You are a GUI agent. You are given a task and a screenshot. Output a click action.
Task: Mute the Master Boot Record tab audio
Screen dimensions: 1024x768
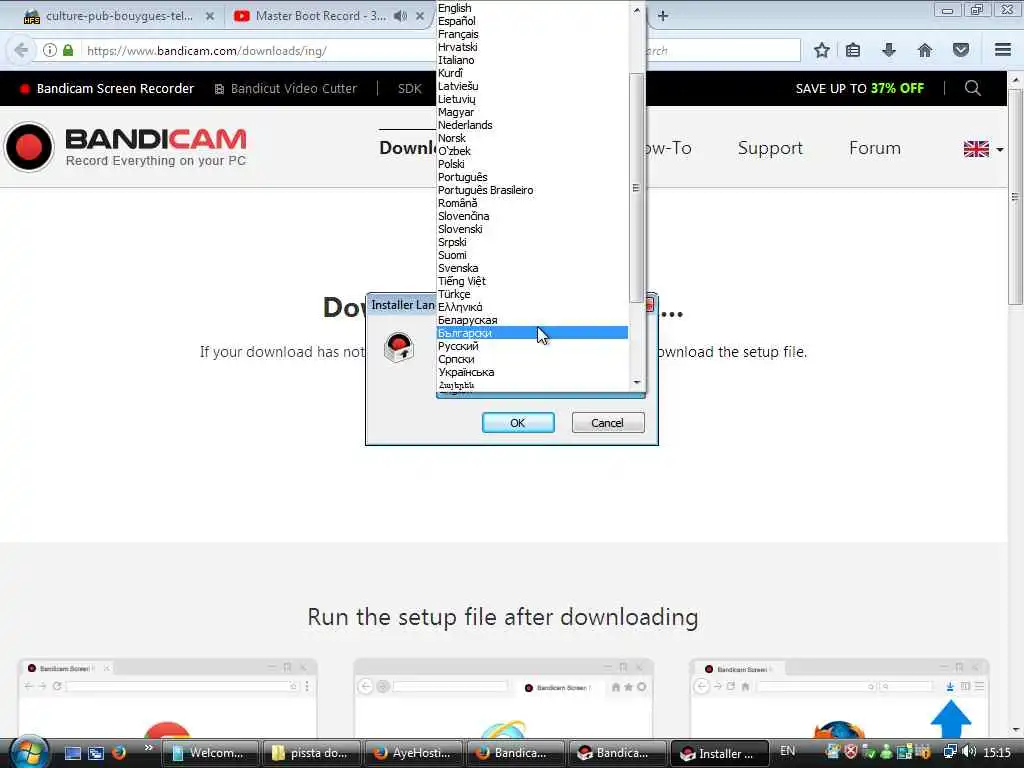click(400, 16)
